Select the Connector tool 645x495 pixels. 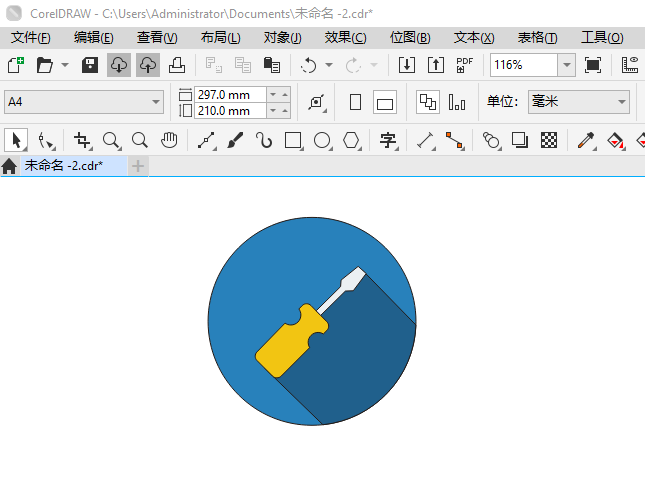[455, 141]
